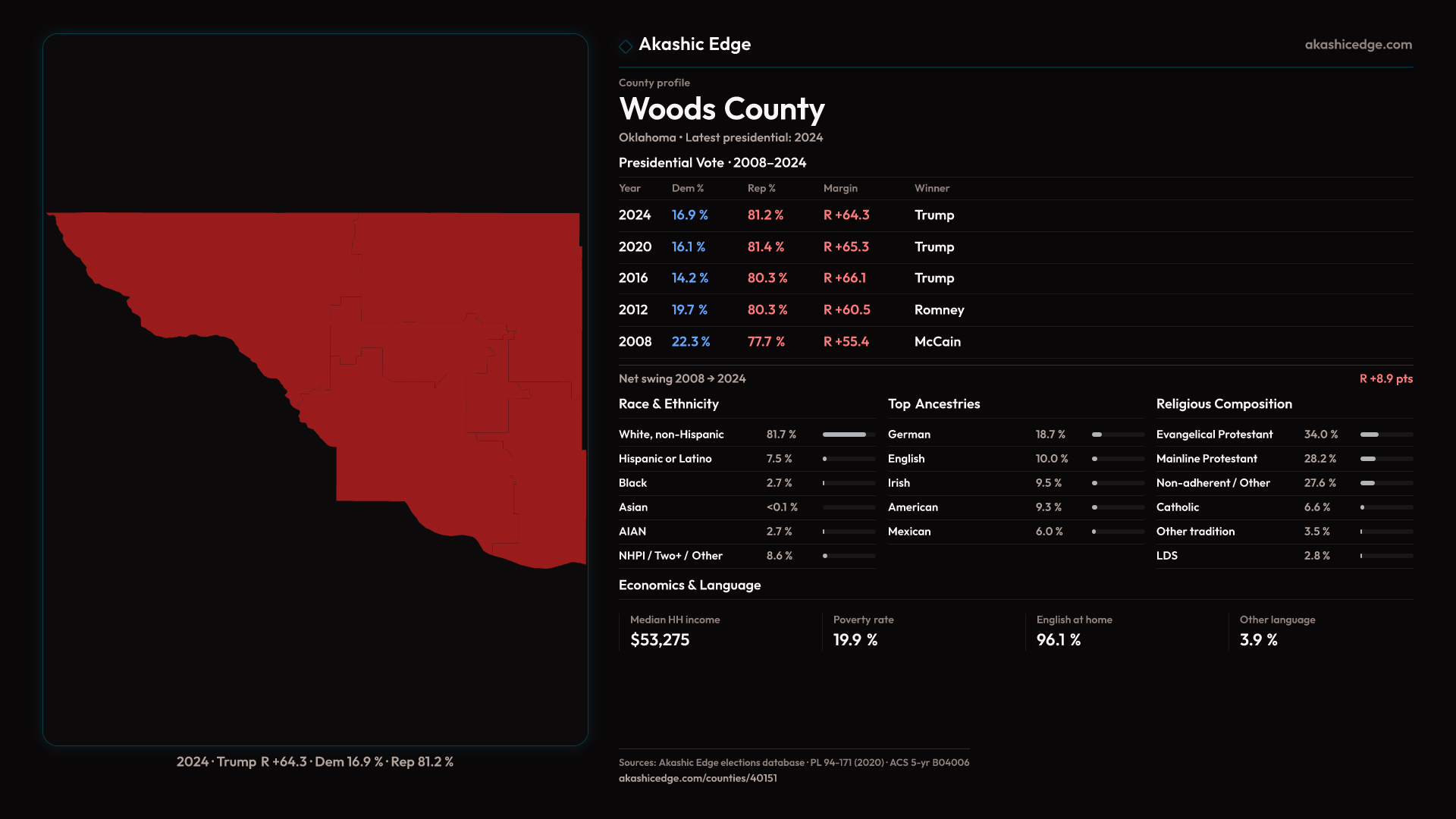Click the Hispanic or Latino row label

pyautogui.click(x=664, y=459)
